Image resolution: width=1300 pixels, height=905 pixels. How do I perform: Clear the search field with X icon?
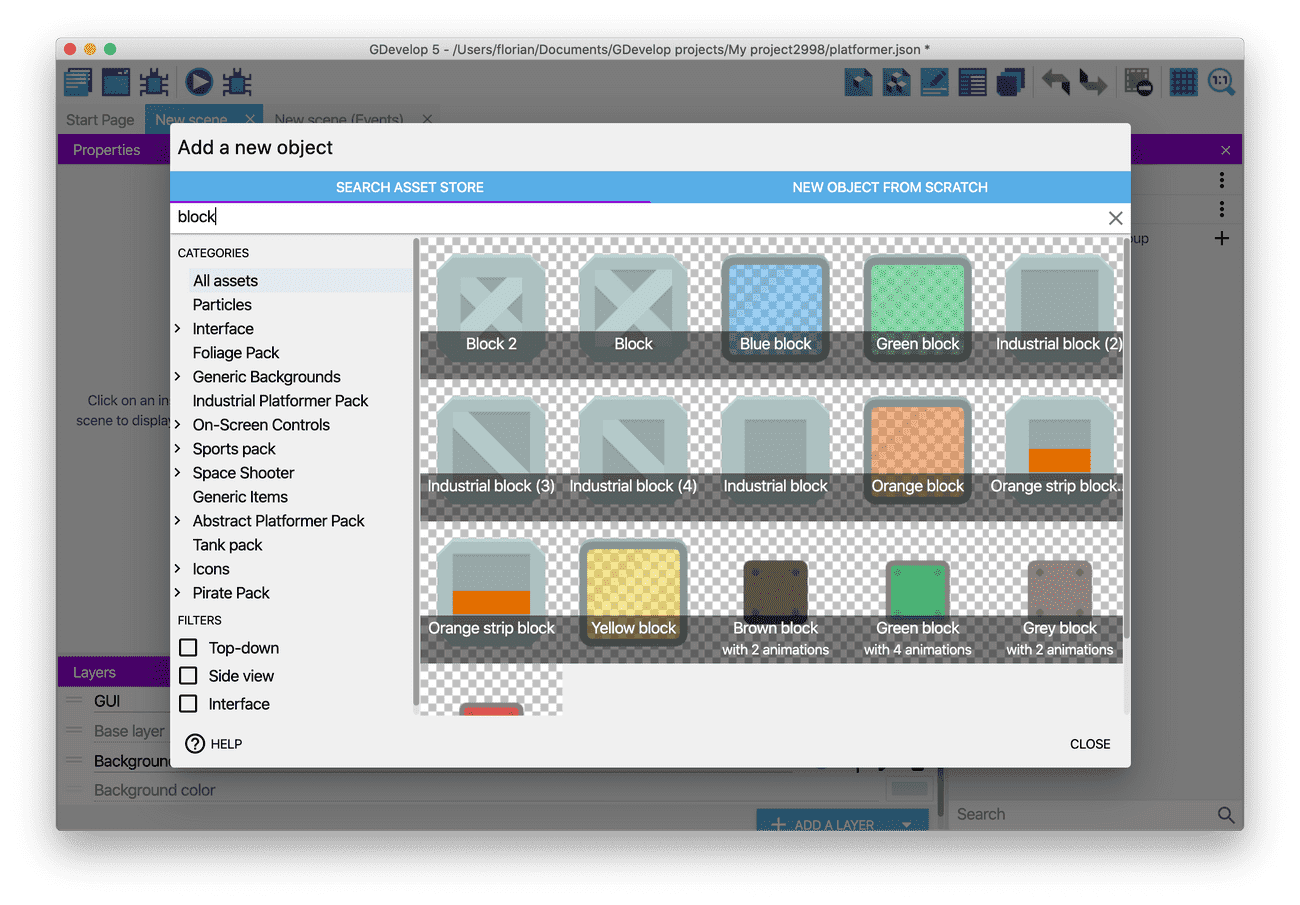tap(1115, 218)
